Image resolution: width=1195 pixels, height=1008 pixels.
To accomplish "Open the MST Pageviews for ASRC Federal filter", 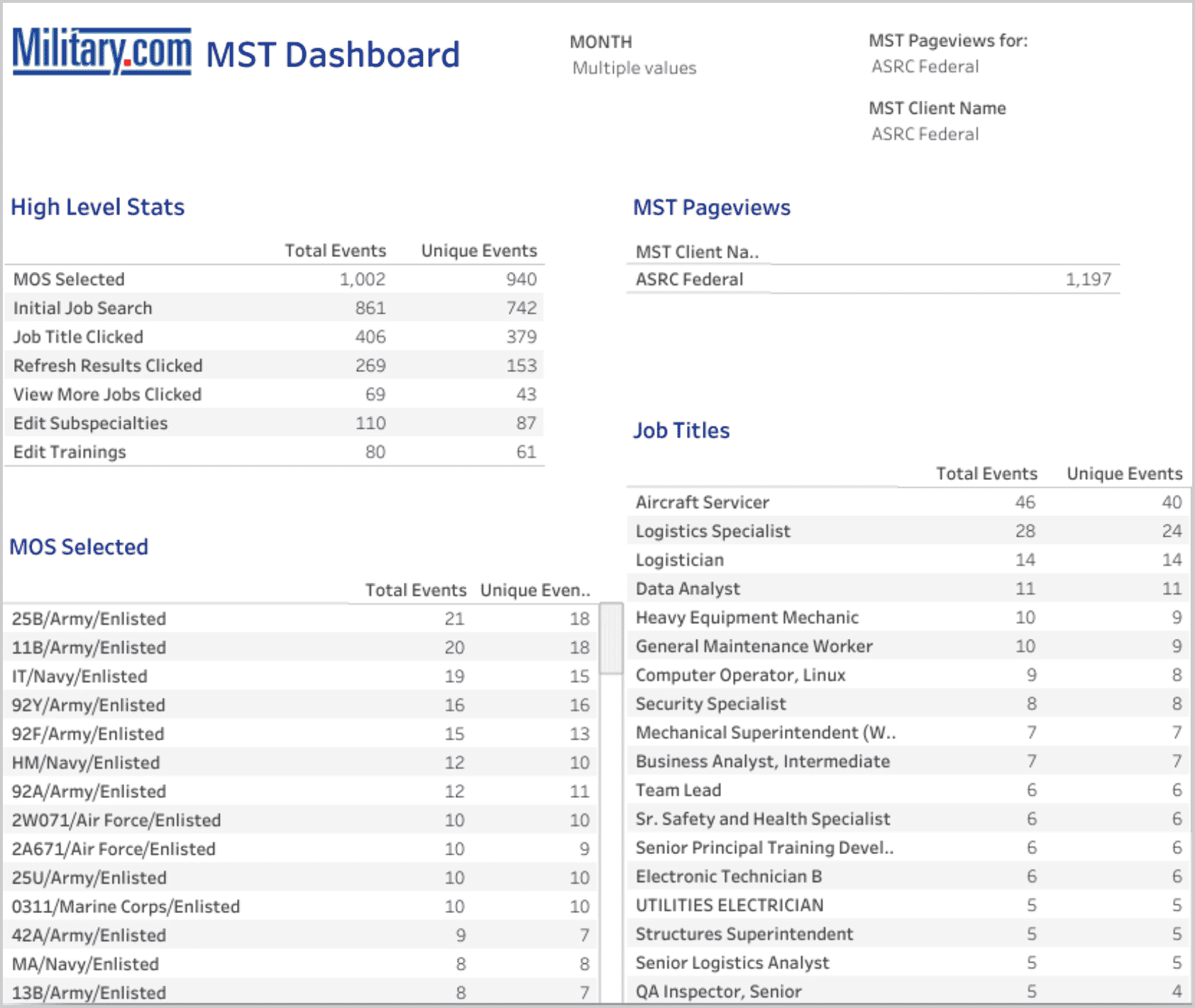I will pyautogui.click(x=925, y=67).
